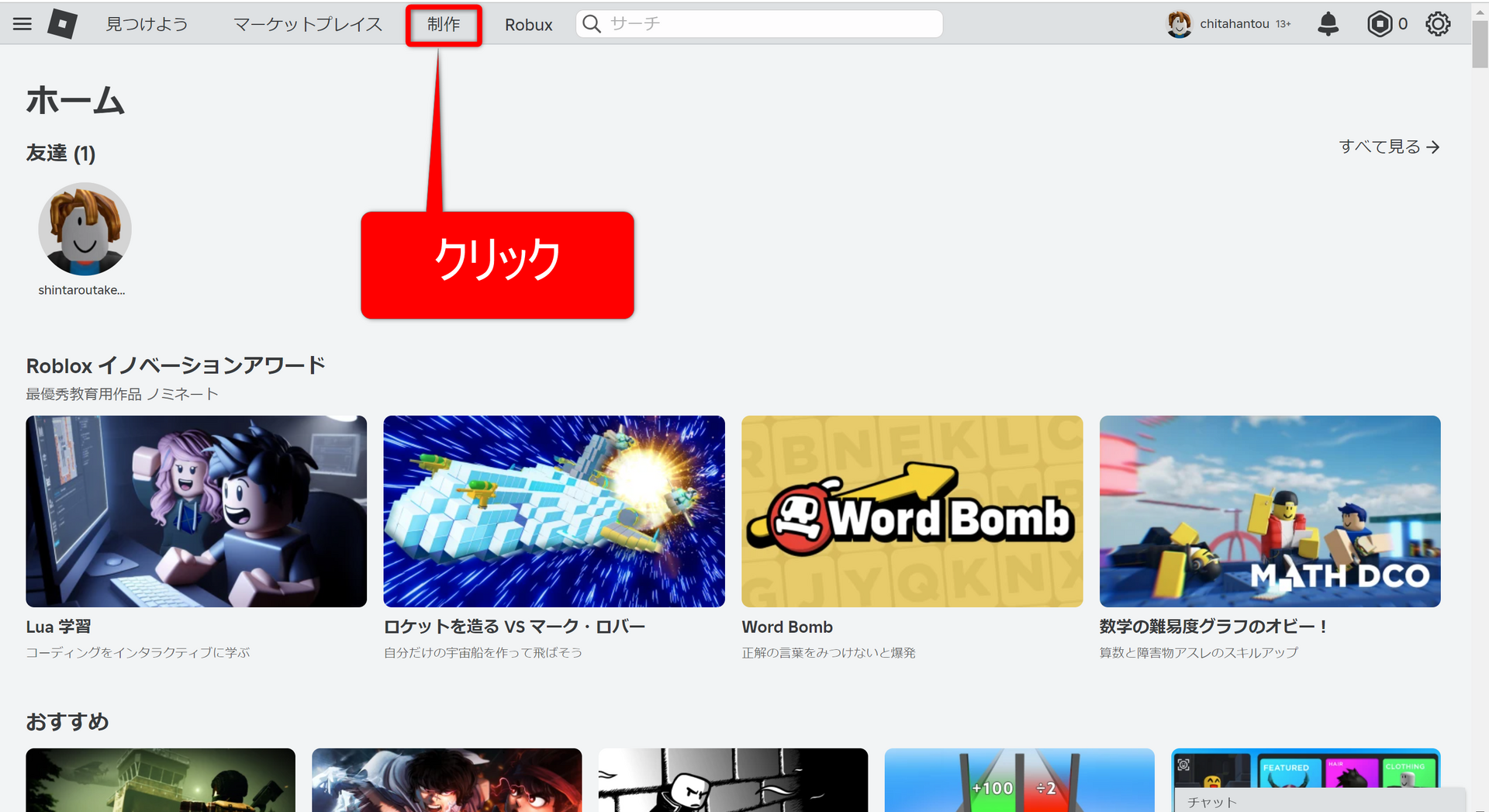Open the notifications bell

[x=1328, y=24]
